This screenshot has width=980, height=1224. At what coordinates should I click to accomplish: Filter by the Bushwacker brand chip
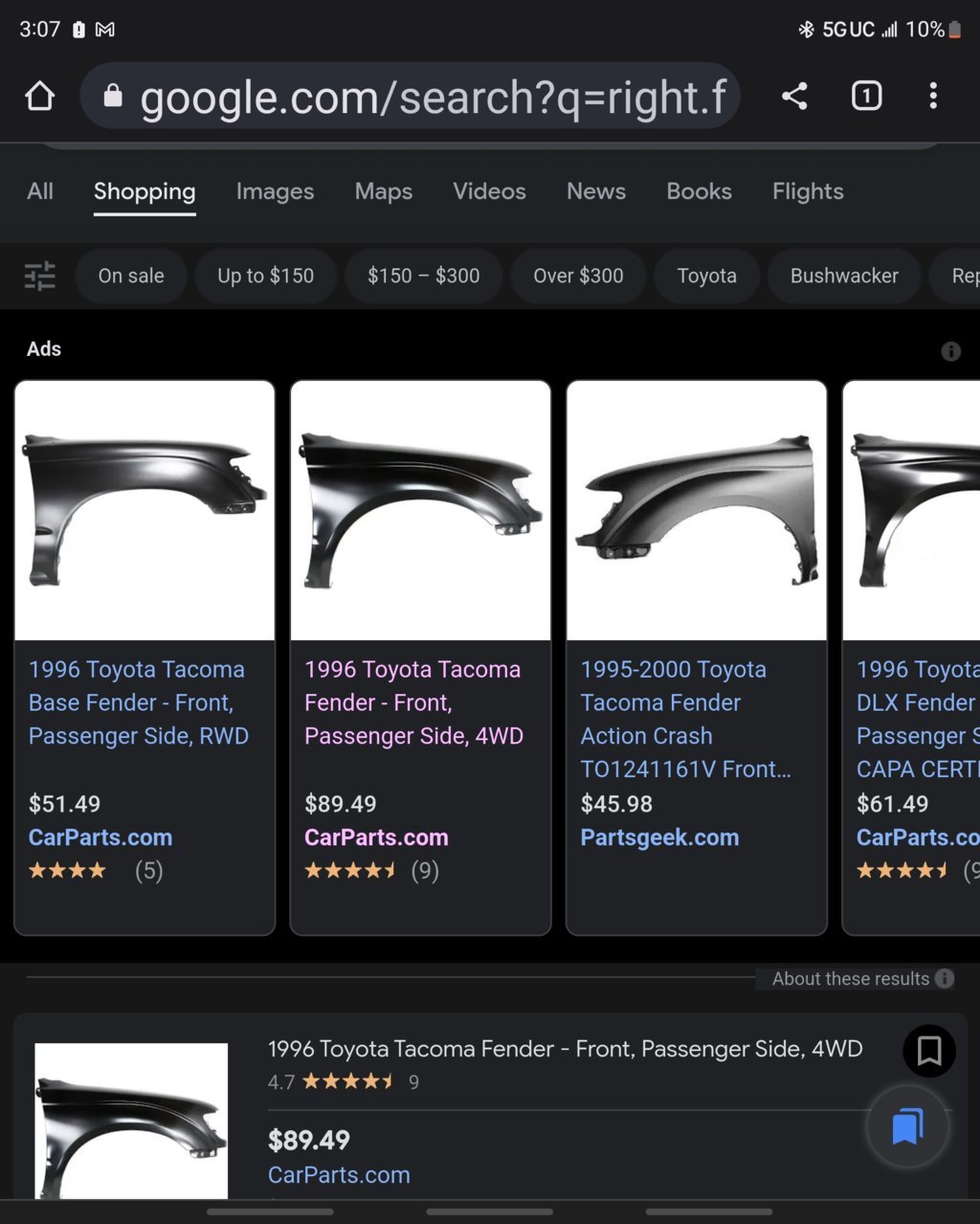pyautogui.click(x=844, y=276)
